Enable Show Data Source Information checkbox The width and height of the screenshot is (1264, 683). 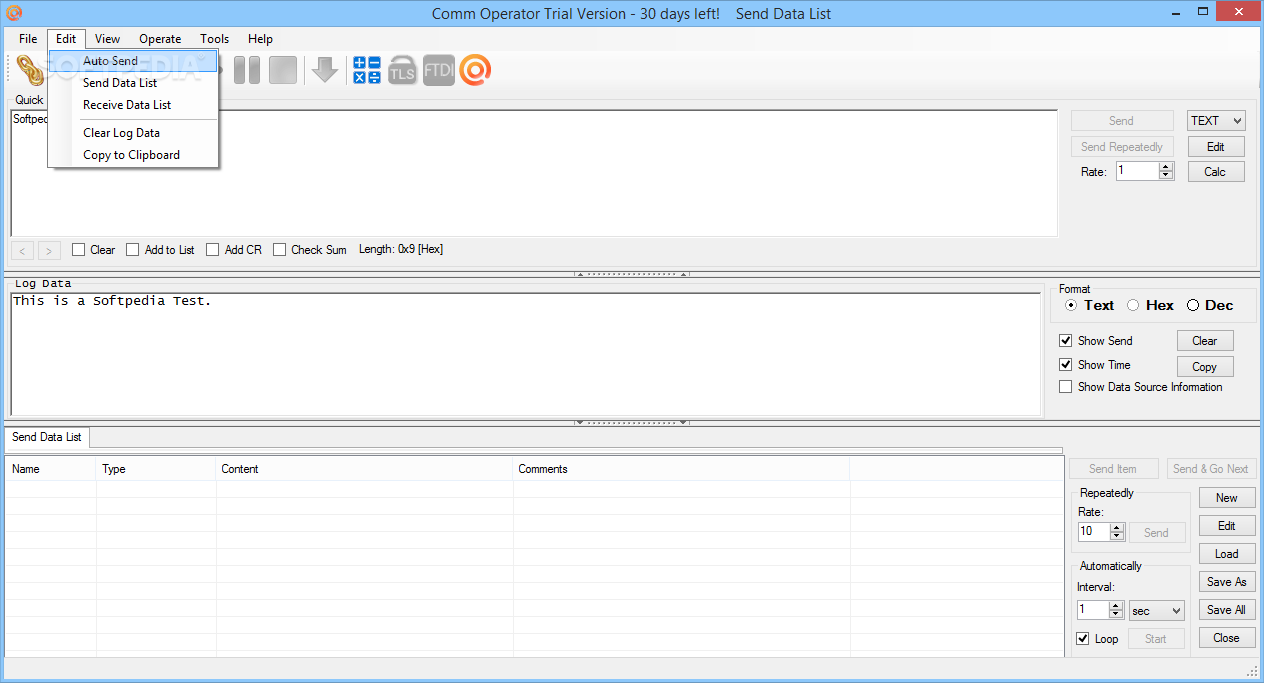click(x=1066, y=387)
